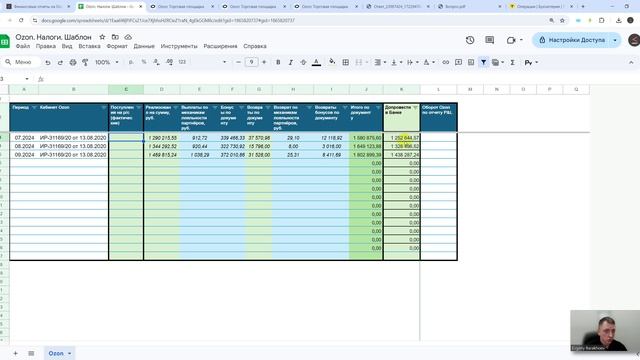640x360 pixels.
Task: Click the Настройки Доступа share button
Action: (573, 40)
